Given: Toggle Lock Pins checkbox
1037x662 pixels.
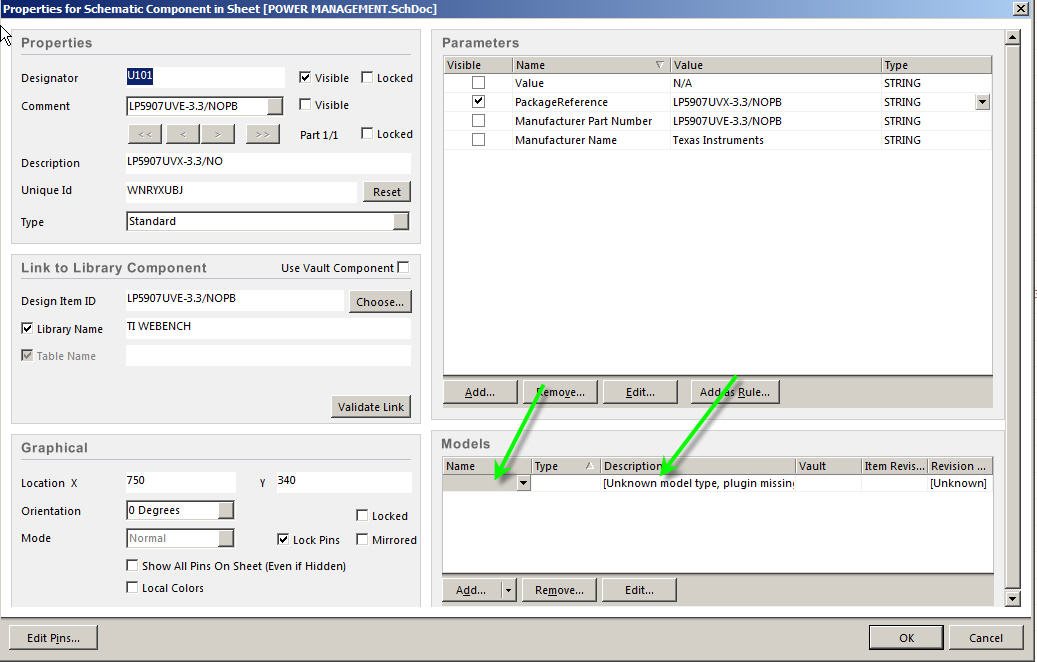Looking at the screenshot, I should [283, 539].
